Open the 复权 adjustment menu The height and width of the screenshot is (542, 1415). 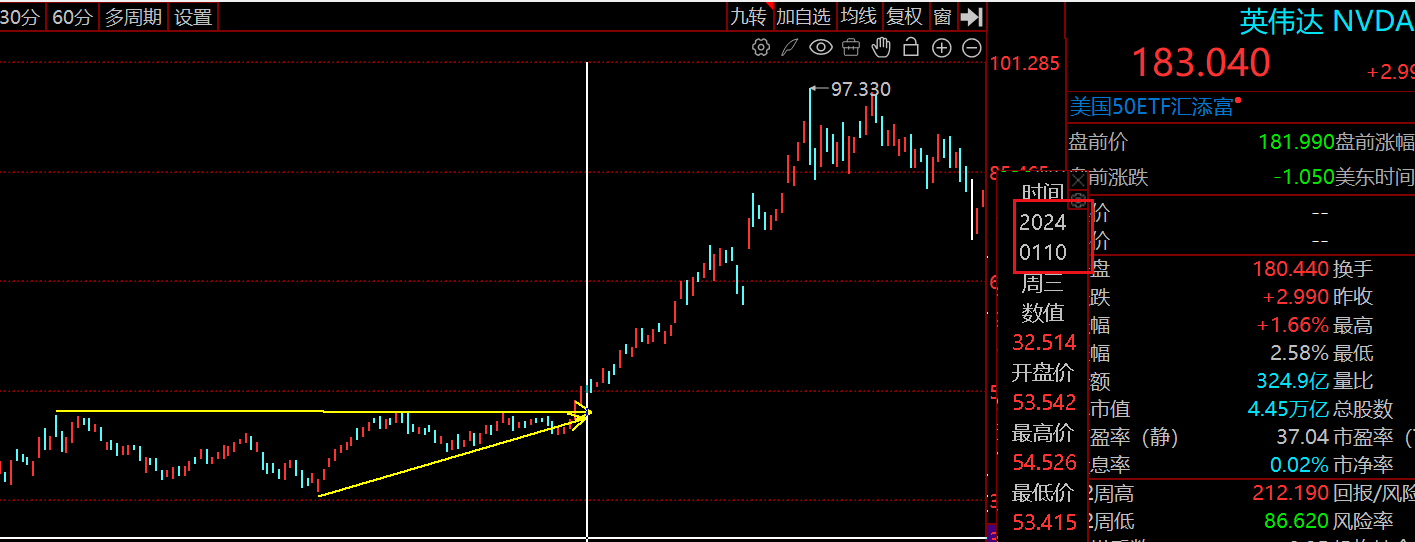[x=904, y=17]
